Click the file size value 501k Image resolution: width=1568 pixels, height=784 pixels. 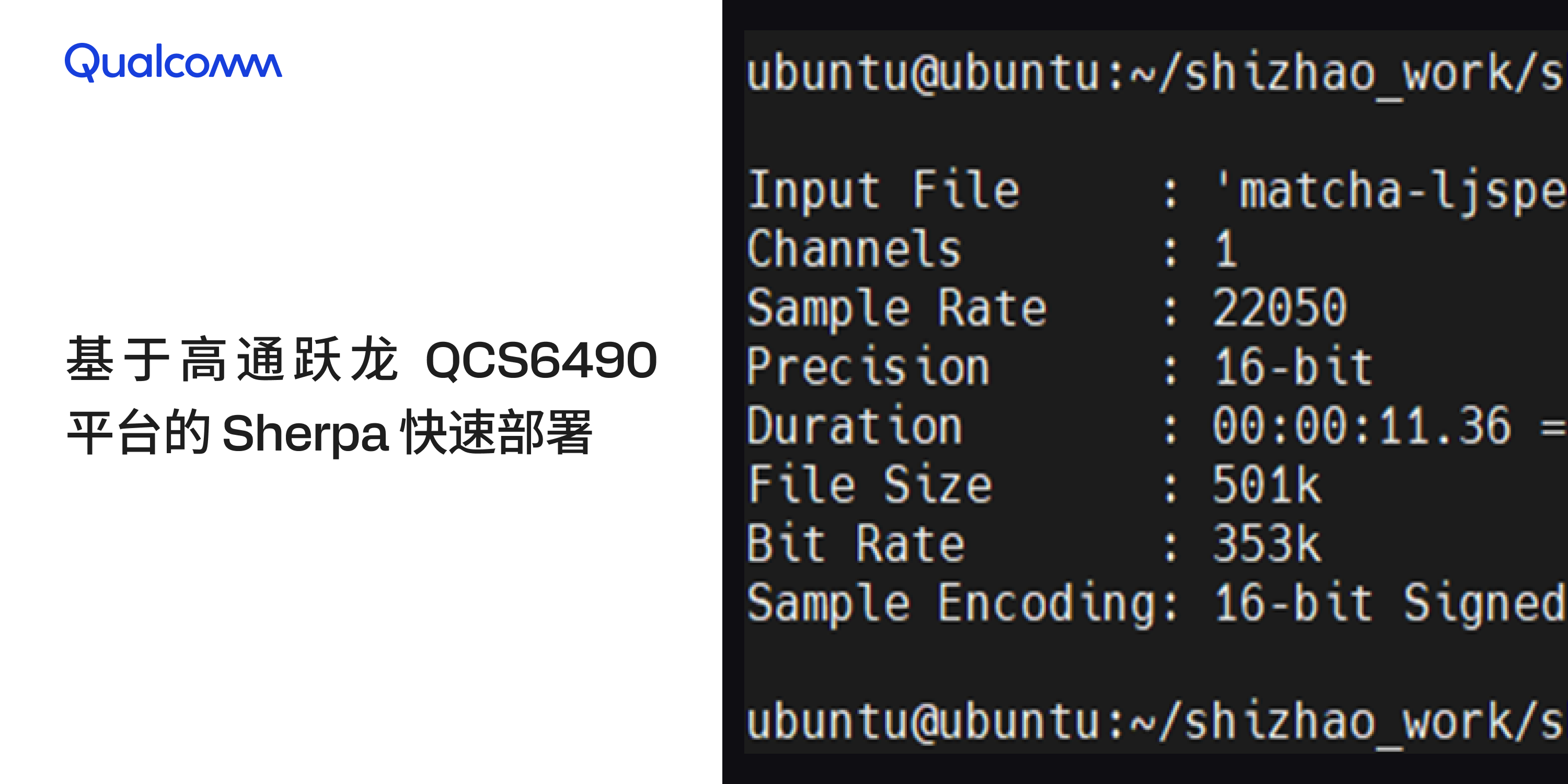pyautogui.click(x=1266, y=485)
